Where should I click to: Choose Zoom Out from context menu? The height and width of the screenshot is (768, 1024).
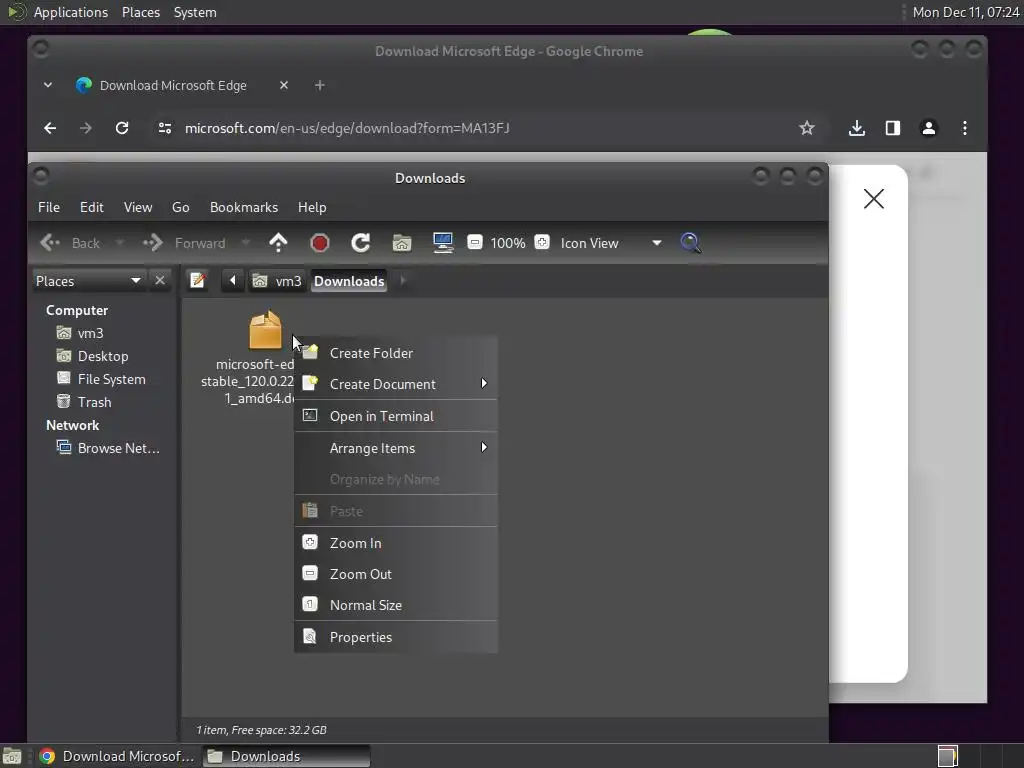396,574
